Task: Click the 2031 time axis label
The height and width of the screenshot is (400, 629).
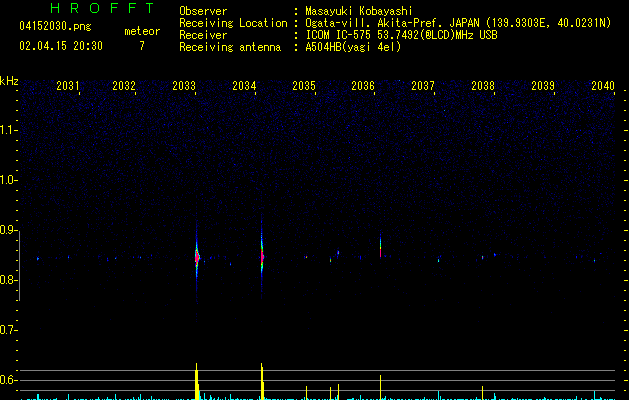Action: point(68,85)
